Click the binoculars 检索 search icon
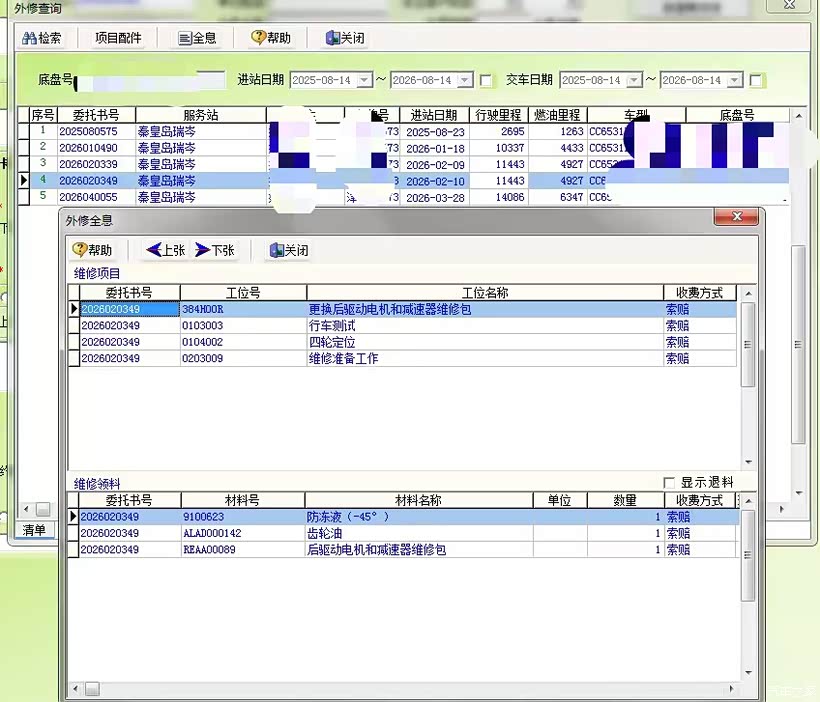Screen dimensions: 820x702 click(29, 38)
